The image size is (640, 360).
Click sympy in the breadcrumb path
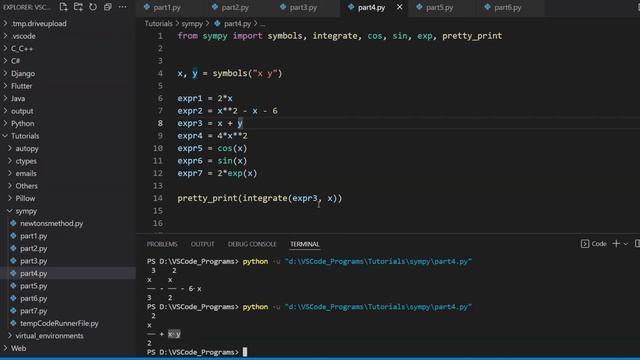tap(192, 24)
